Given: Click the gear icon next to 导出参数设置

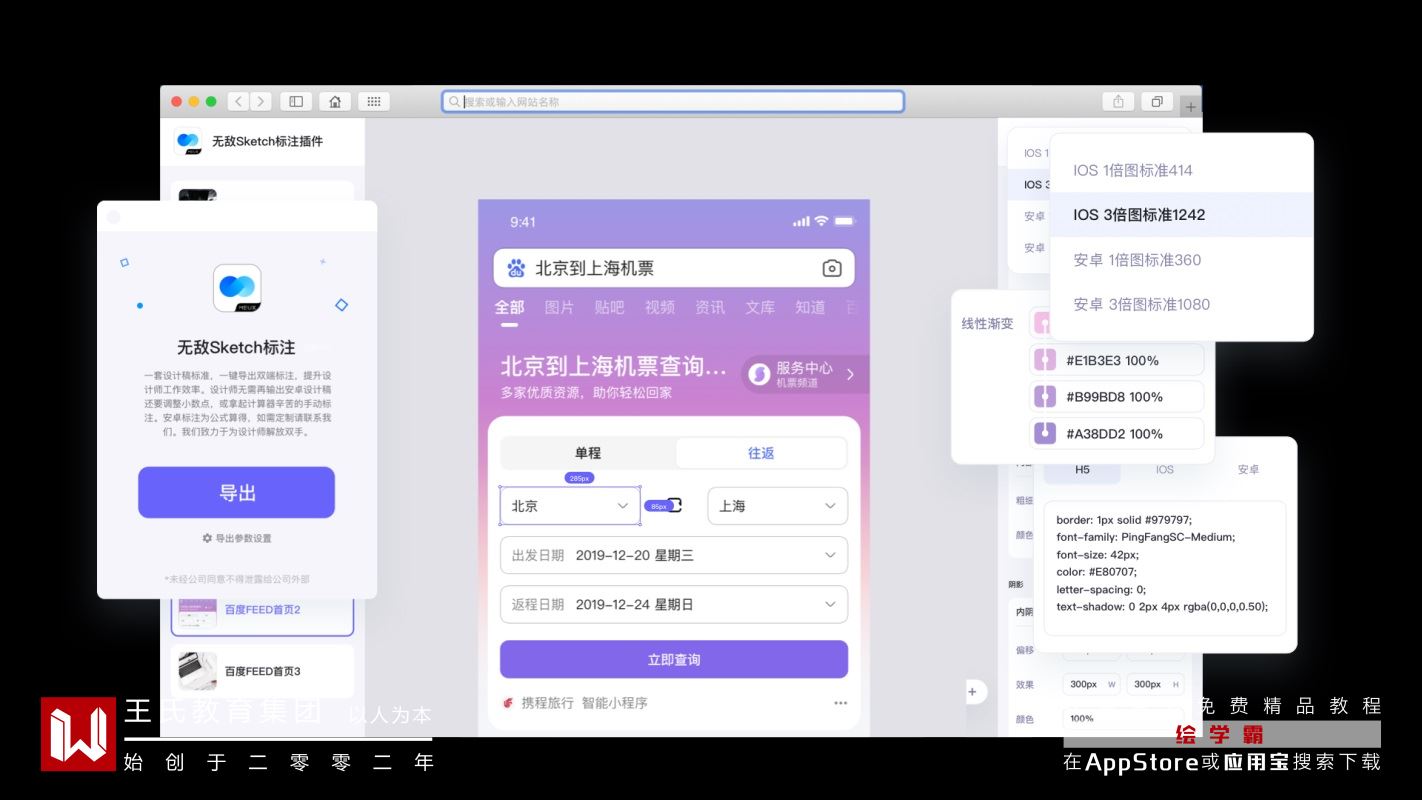Looking at the screenshot, I should coord(207,538).
